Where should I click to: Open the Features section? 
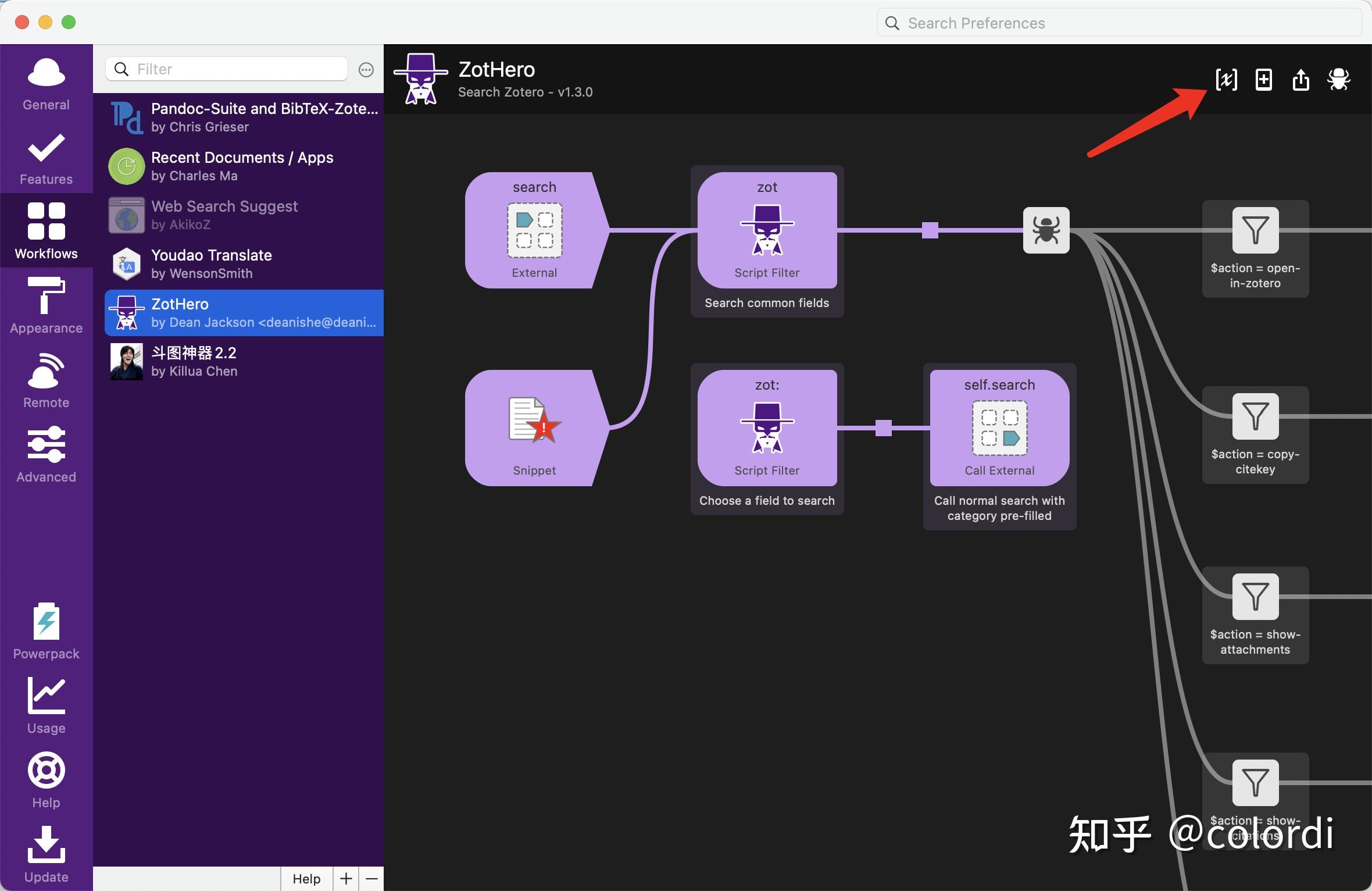click(x=46, y=158)
